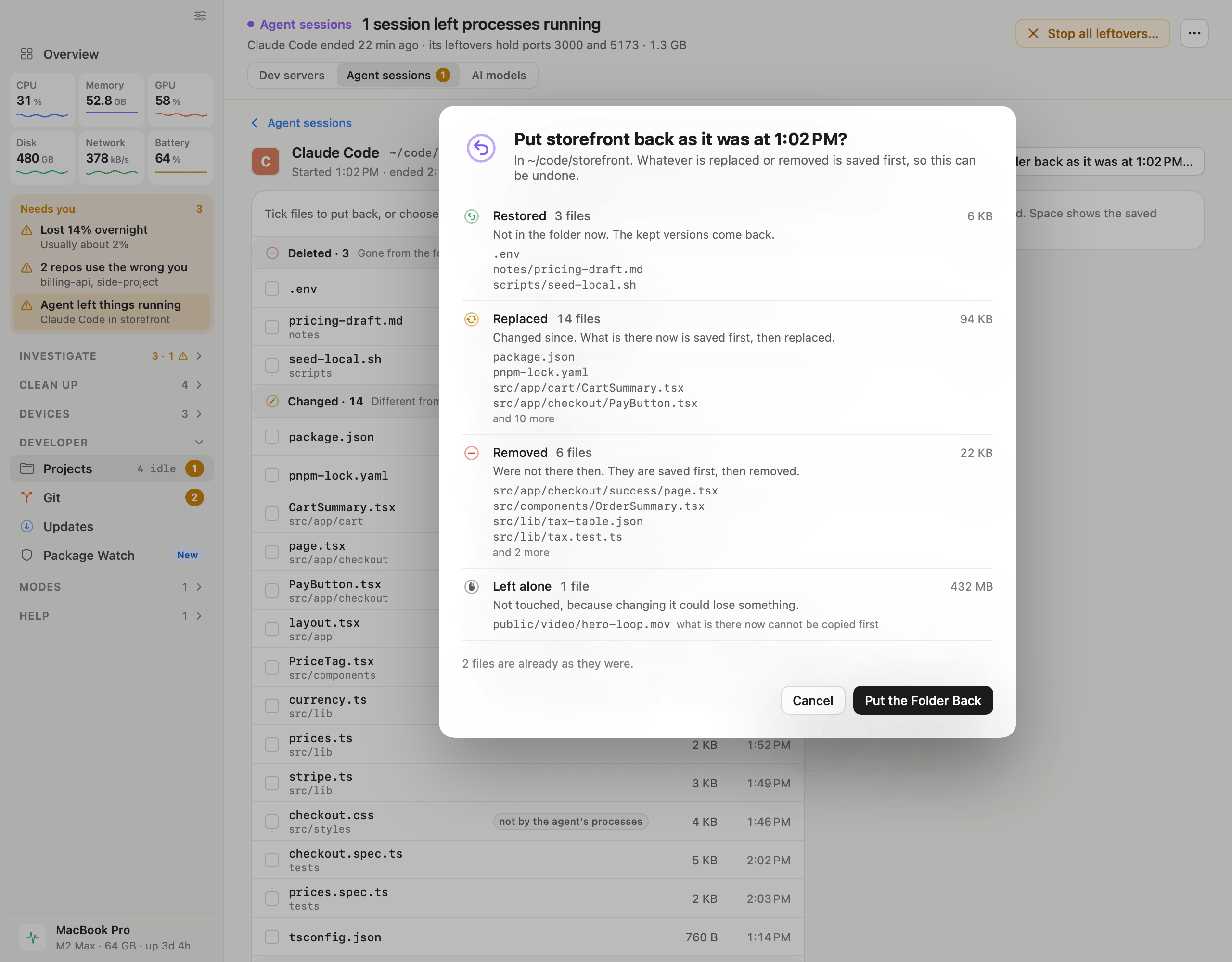The height and width of the screenshot is (962, 1232).
Task: Click the Updates download arrow icon
Action: click(26, 526)
